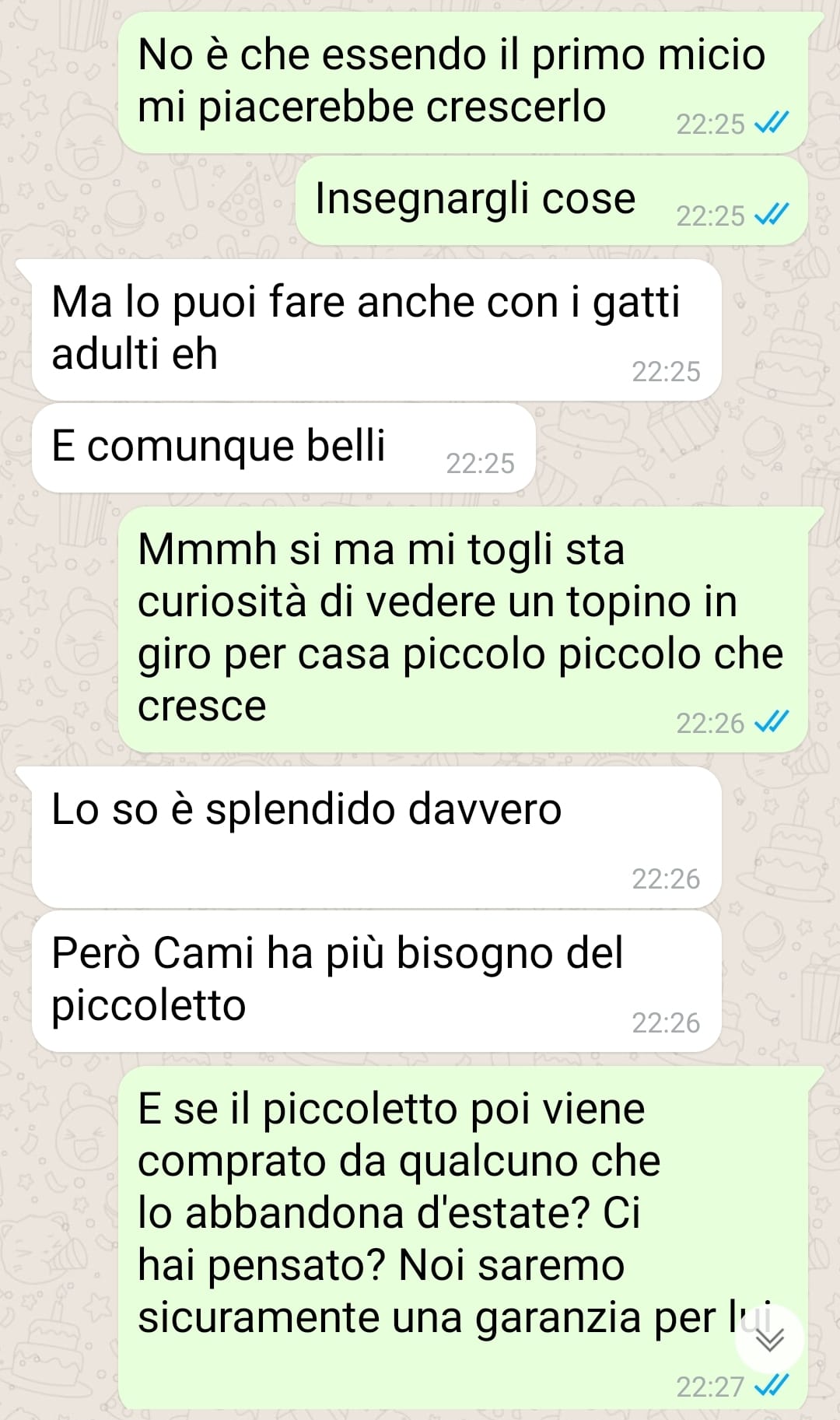Click the 22:26 timestamp on 'Lo so è splendido'

(x=666, y=878)
